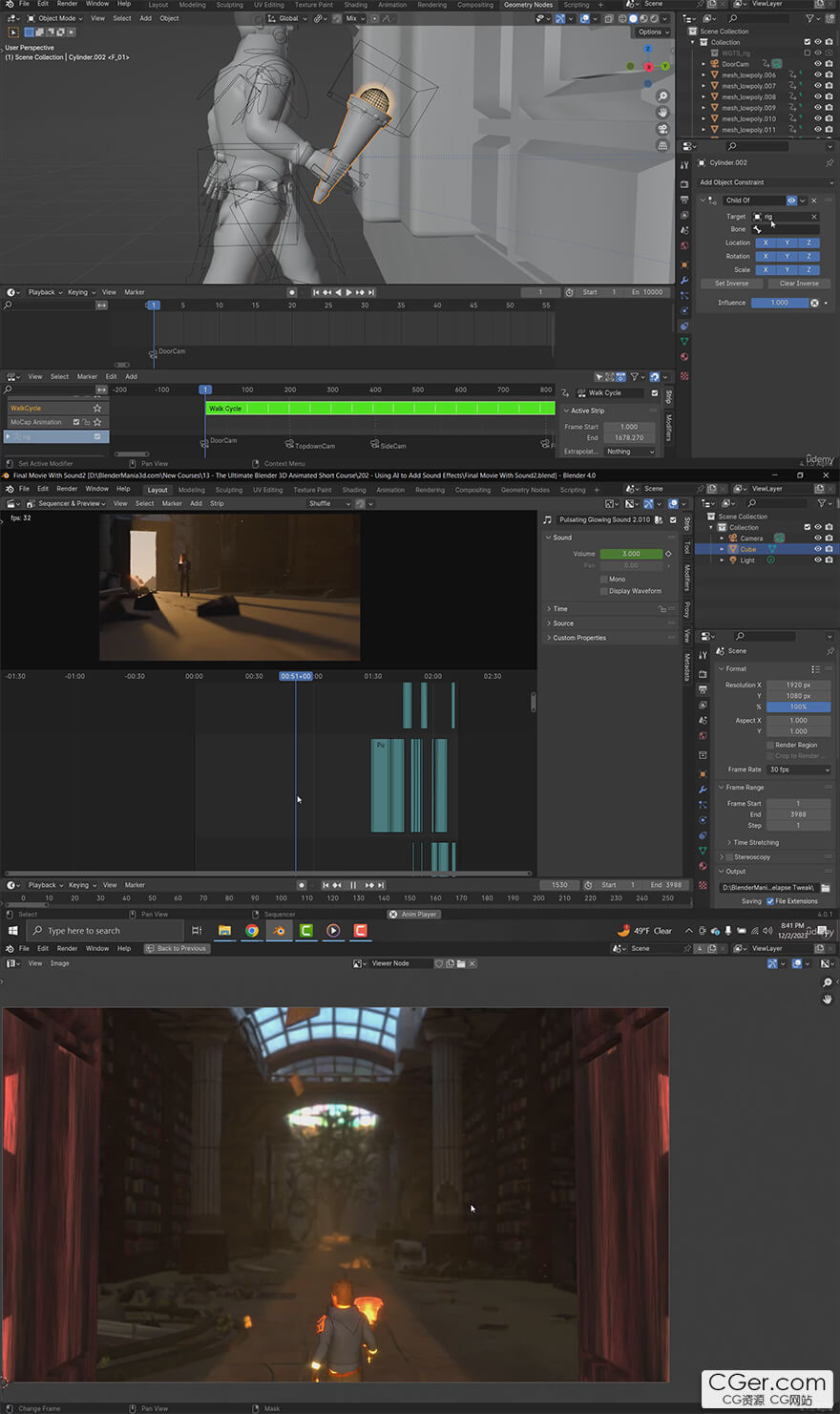Enable the Render Region checkbox

[770, 745]
